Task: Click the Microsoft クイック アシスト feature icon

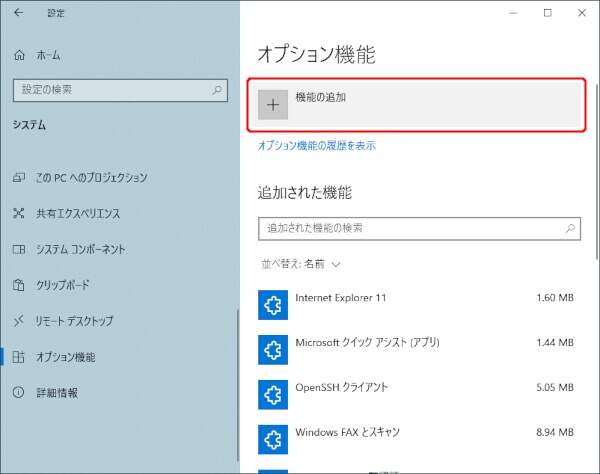Action: point(273,350)
